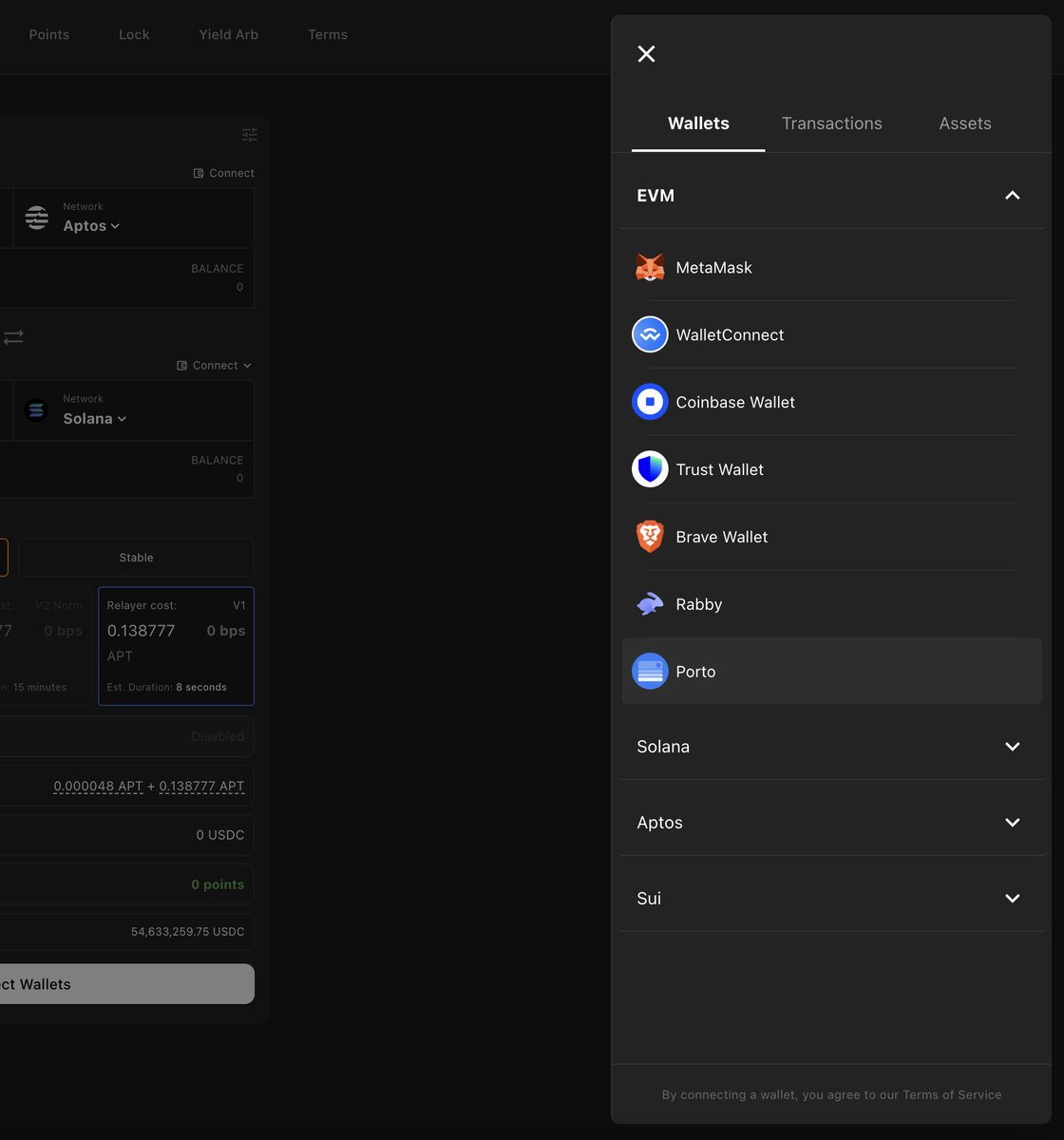The height and width of the screenshot is (1140, 1064).
Task: Expand the Sui wallets section
Action: pyautogui.click(x=832, y=899)
